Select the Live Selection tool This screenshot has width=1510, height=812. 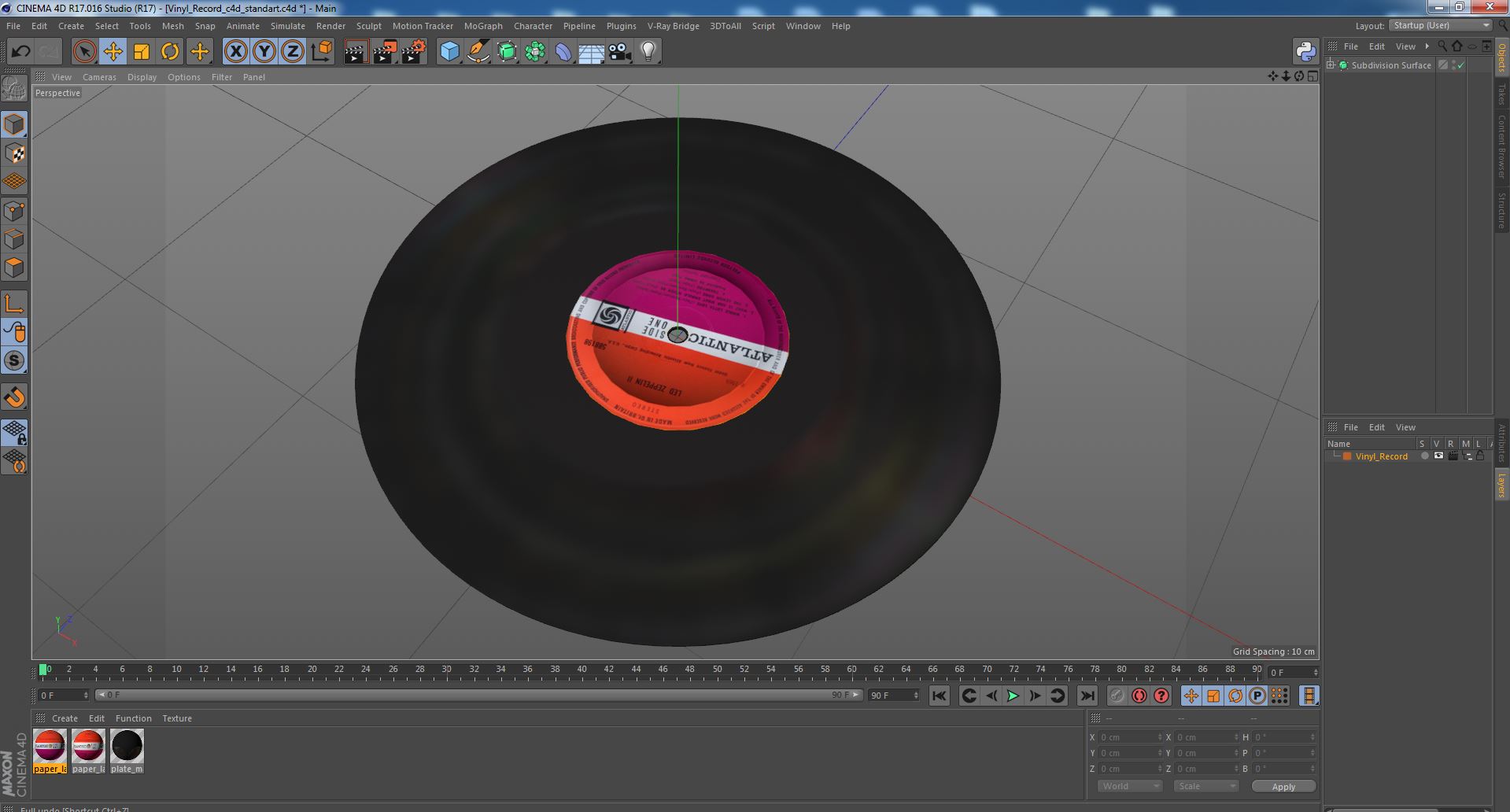coord(84,52)
